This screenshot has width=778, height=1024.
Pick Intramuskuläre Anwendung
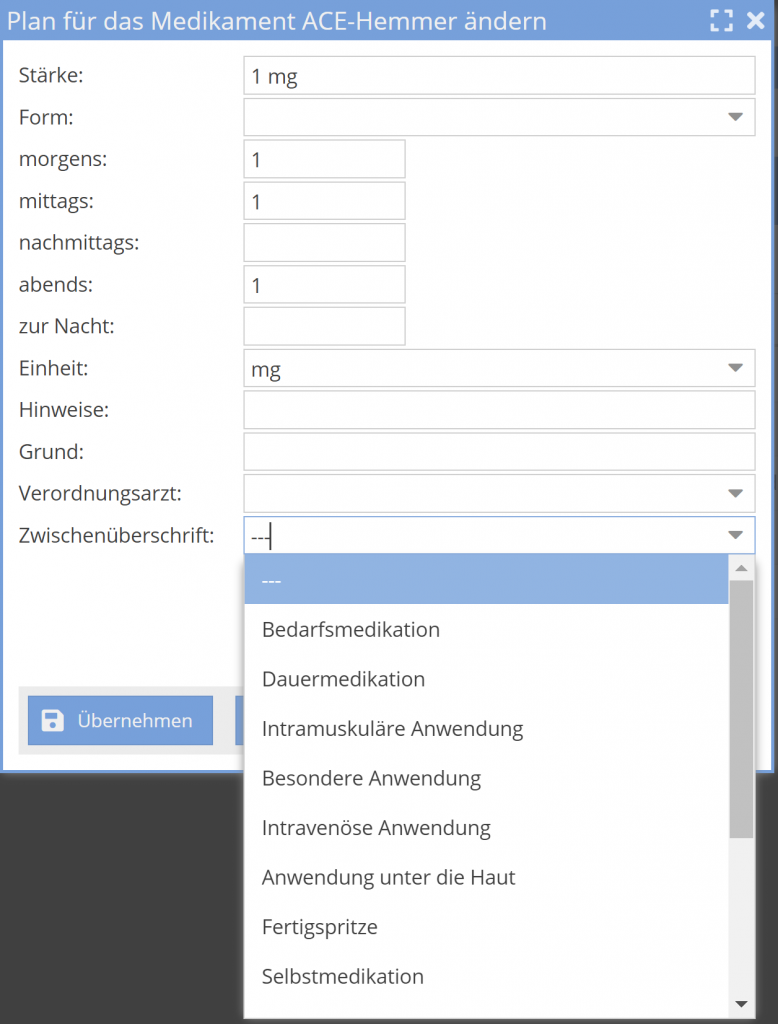486,729
